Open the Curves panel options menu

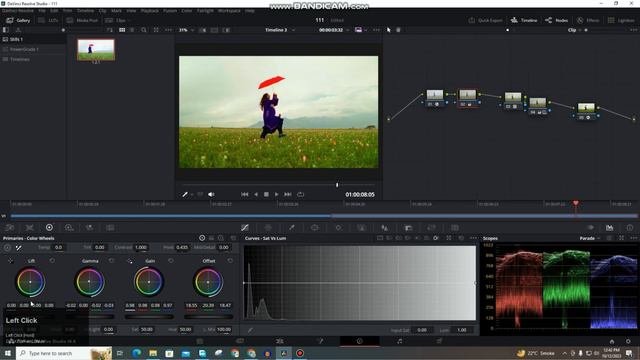coord(473,238)
